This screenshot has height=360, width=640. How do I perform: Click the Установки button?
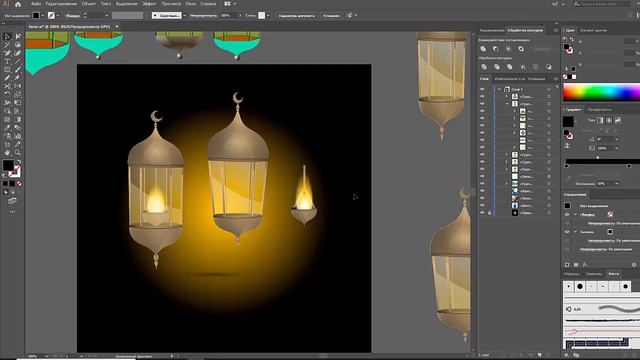[331, 16]
